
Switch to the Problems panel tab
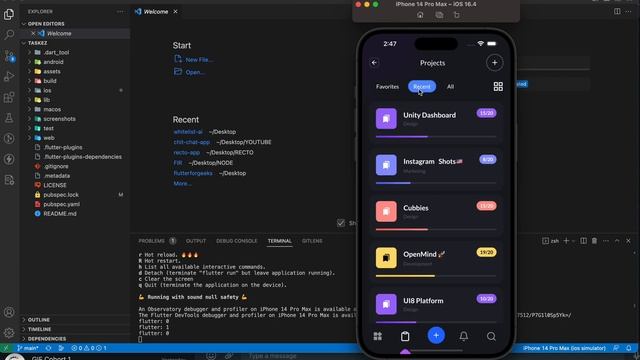point(157,241)
